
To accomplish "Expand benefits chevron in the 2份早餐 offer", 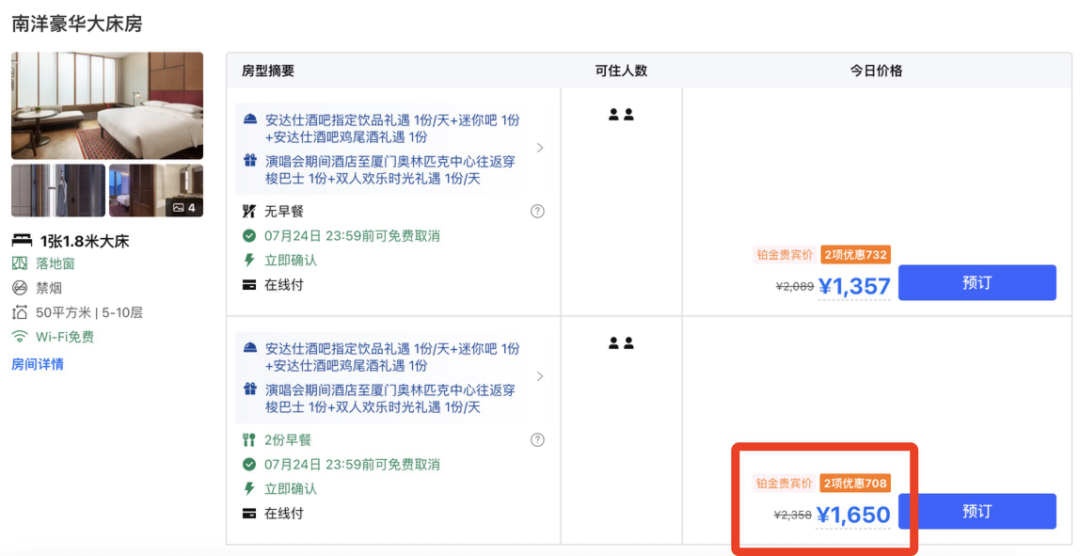I will (540, 377).
